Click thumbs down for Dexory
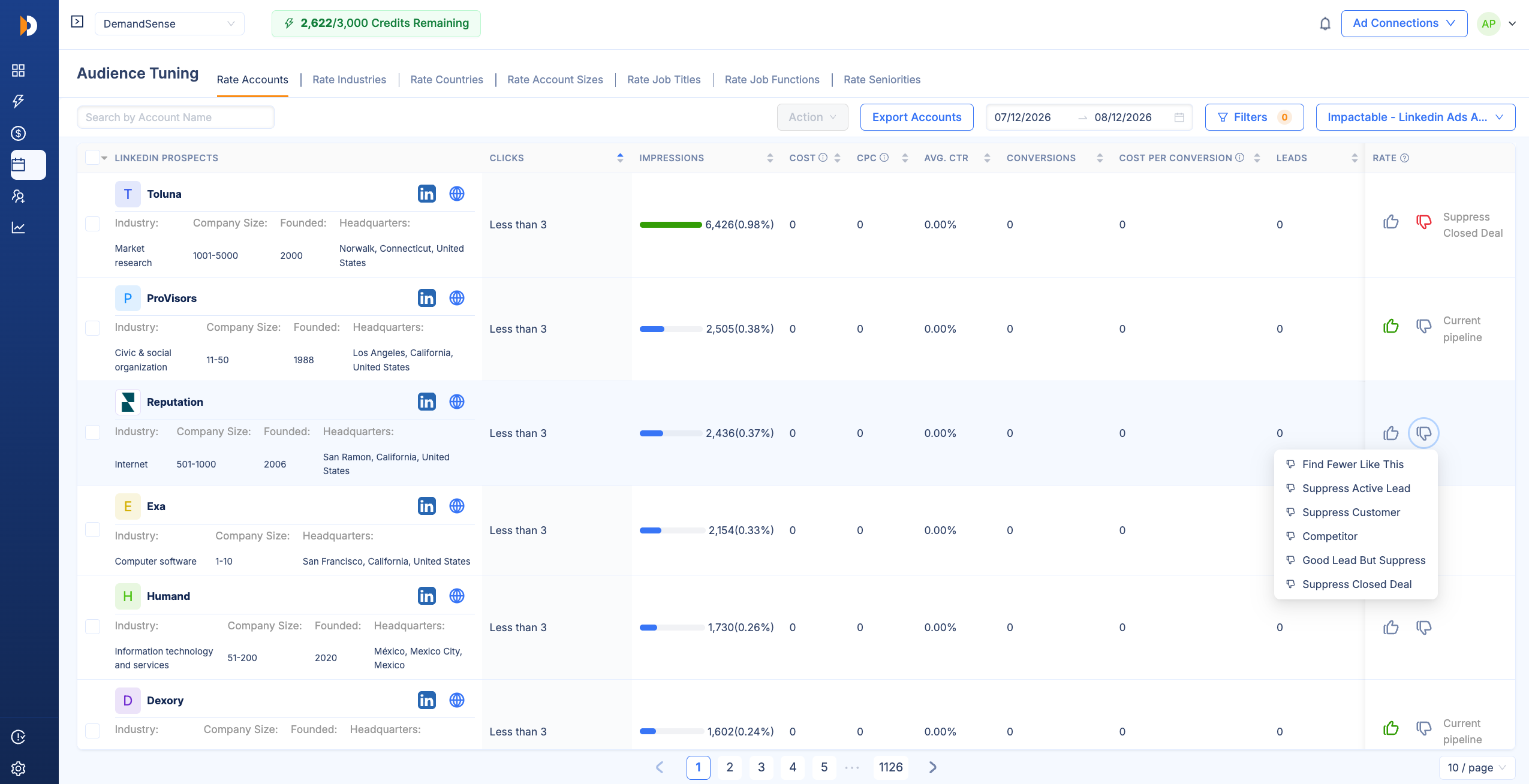The image size is (1529, 784). pyautogui.click(x=1424, y=728)
